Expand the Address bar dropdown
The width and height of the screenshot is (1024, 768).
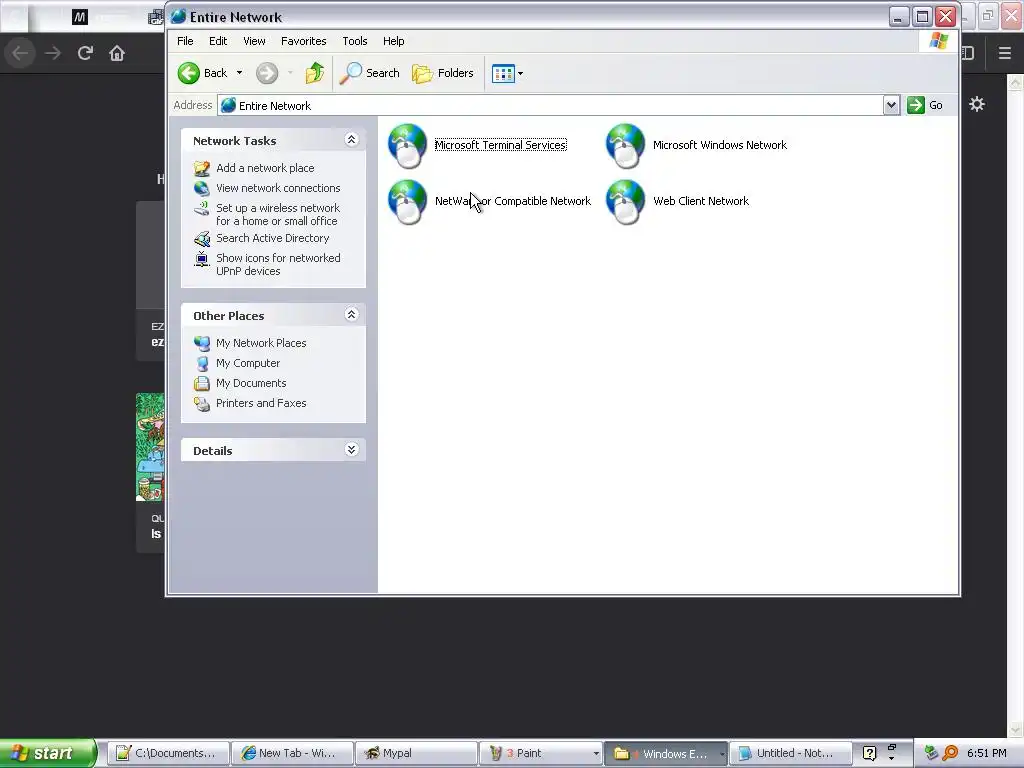point(891,105)
